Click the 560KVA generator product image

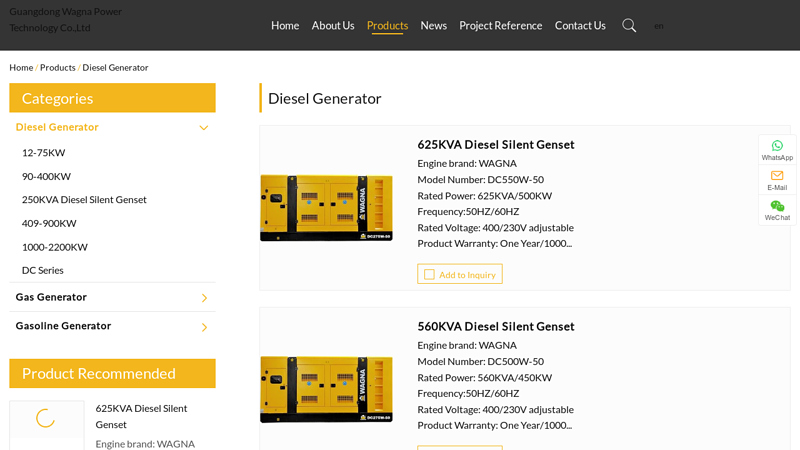click(327, 389)
